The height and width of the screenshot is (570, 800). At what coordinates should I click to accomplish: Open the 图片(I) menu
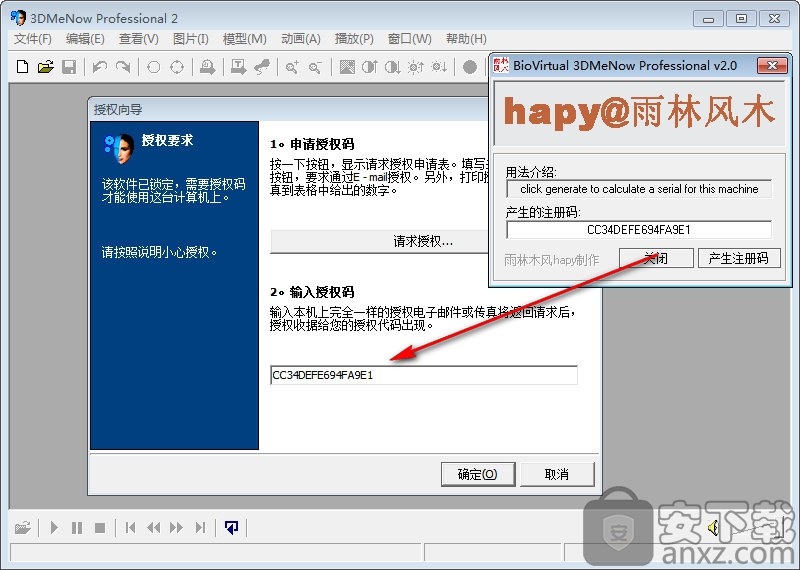click(x=190, y=39)
